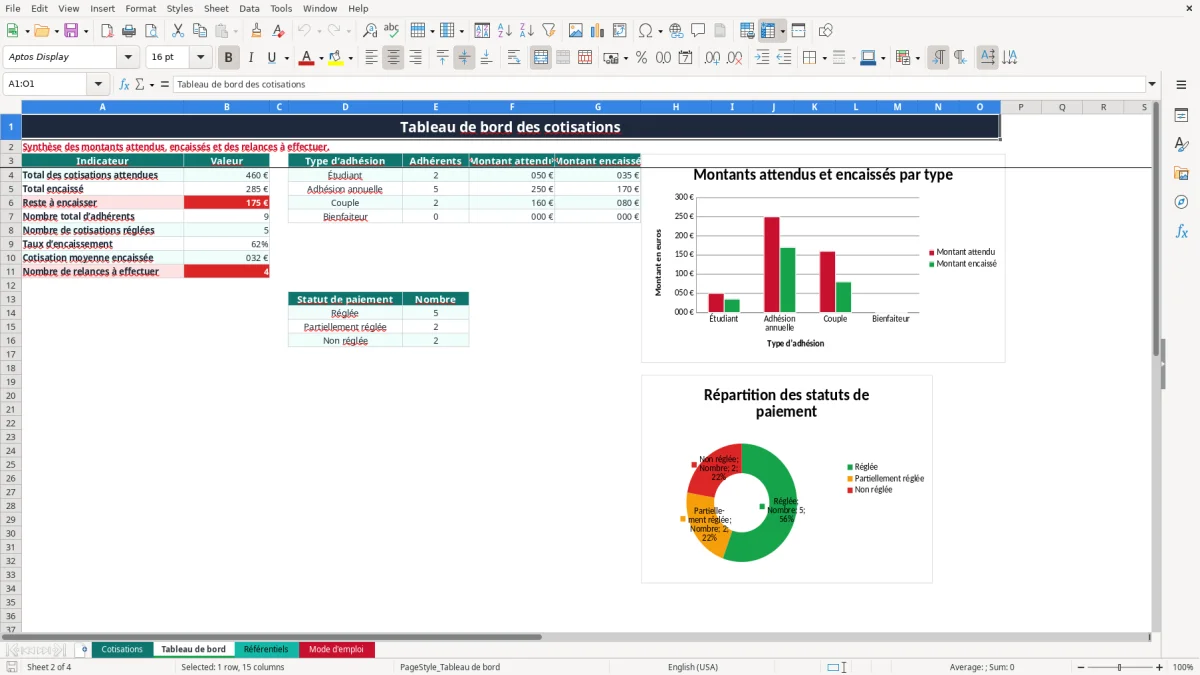Select column header A
The image size is (1200, 675).
[102, 107]
